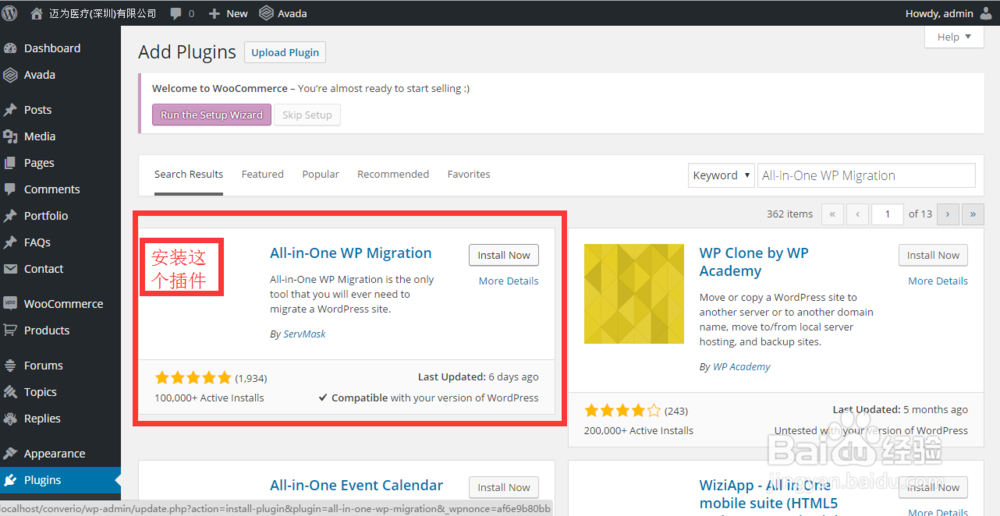Install All-in-One WP Migration now

[x=504, y=255]
